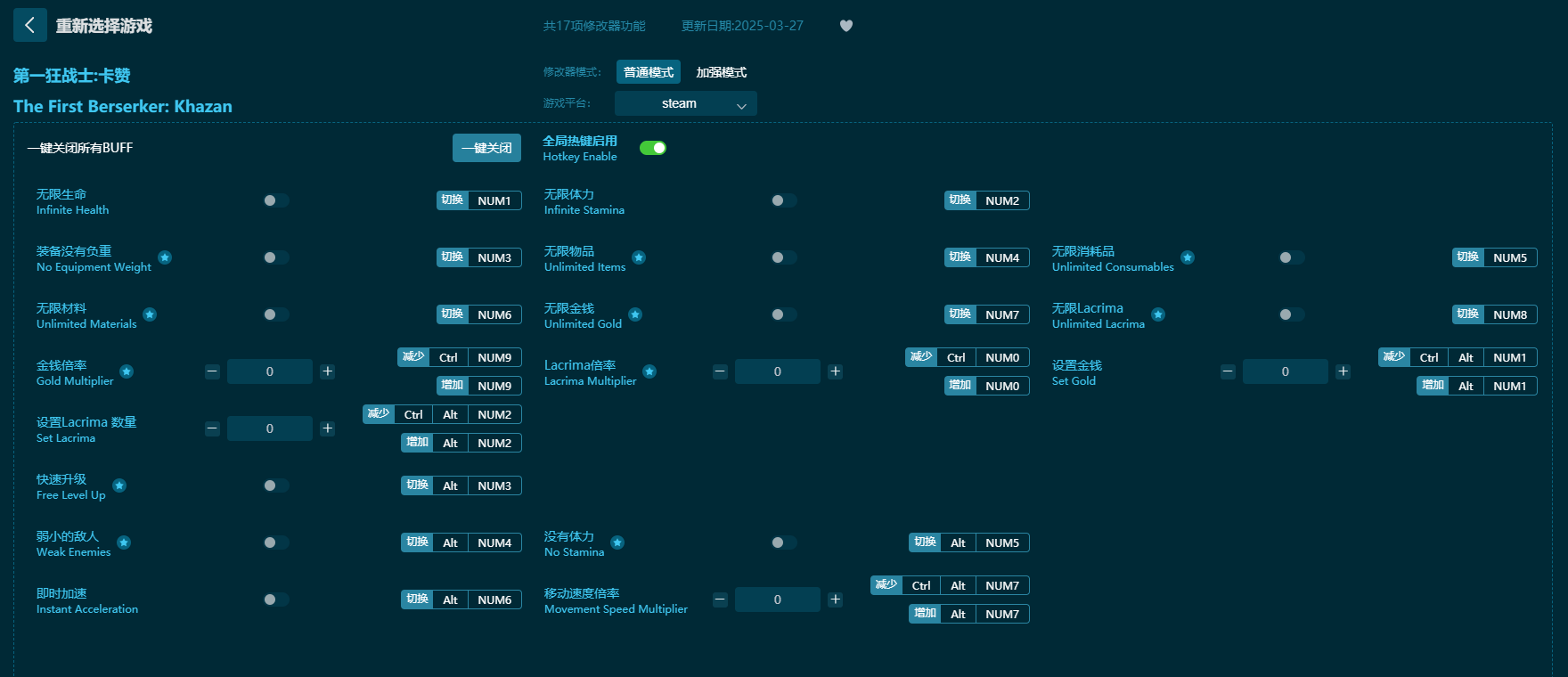This screenshot has width=1568, height=677.
Task: Enable Unlimited Items switch
Action: click(x=784, y=257)
